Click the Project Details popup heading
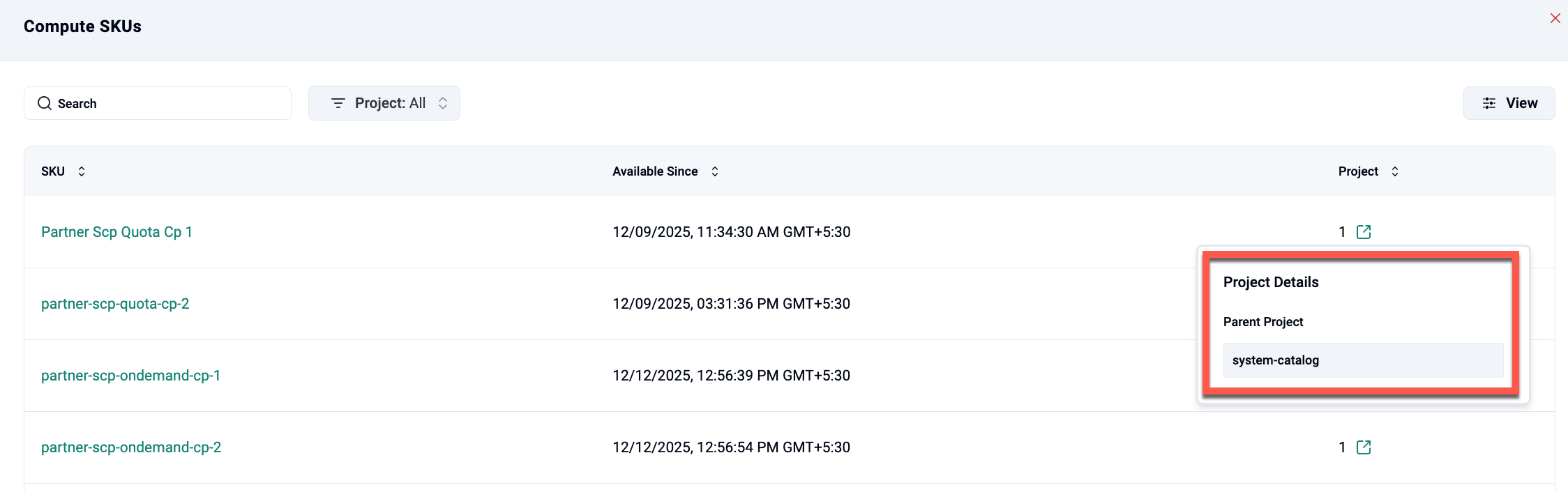Viewport: 1568px width, 492px height. coord(1271,282)
